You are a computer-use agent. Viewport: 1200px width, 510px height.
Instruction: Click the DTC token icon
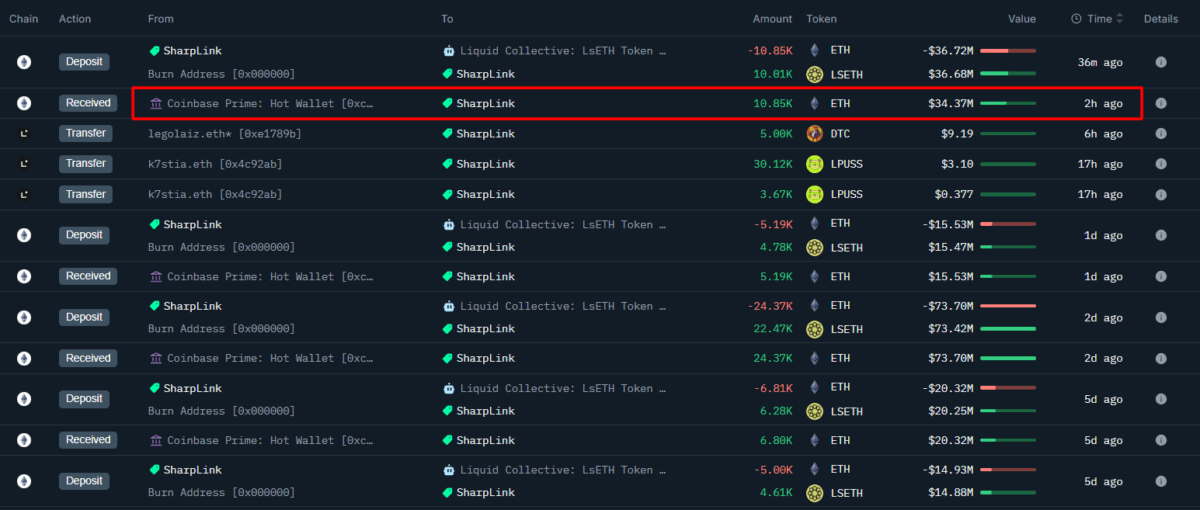point(814,134)
